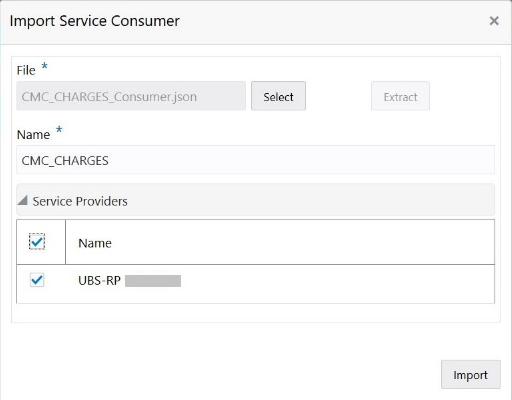Image resolution: width=512 pixels, height=400 pixels.
Task: Click the Name column header
Action: [95, 243]
